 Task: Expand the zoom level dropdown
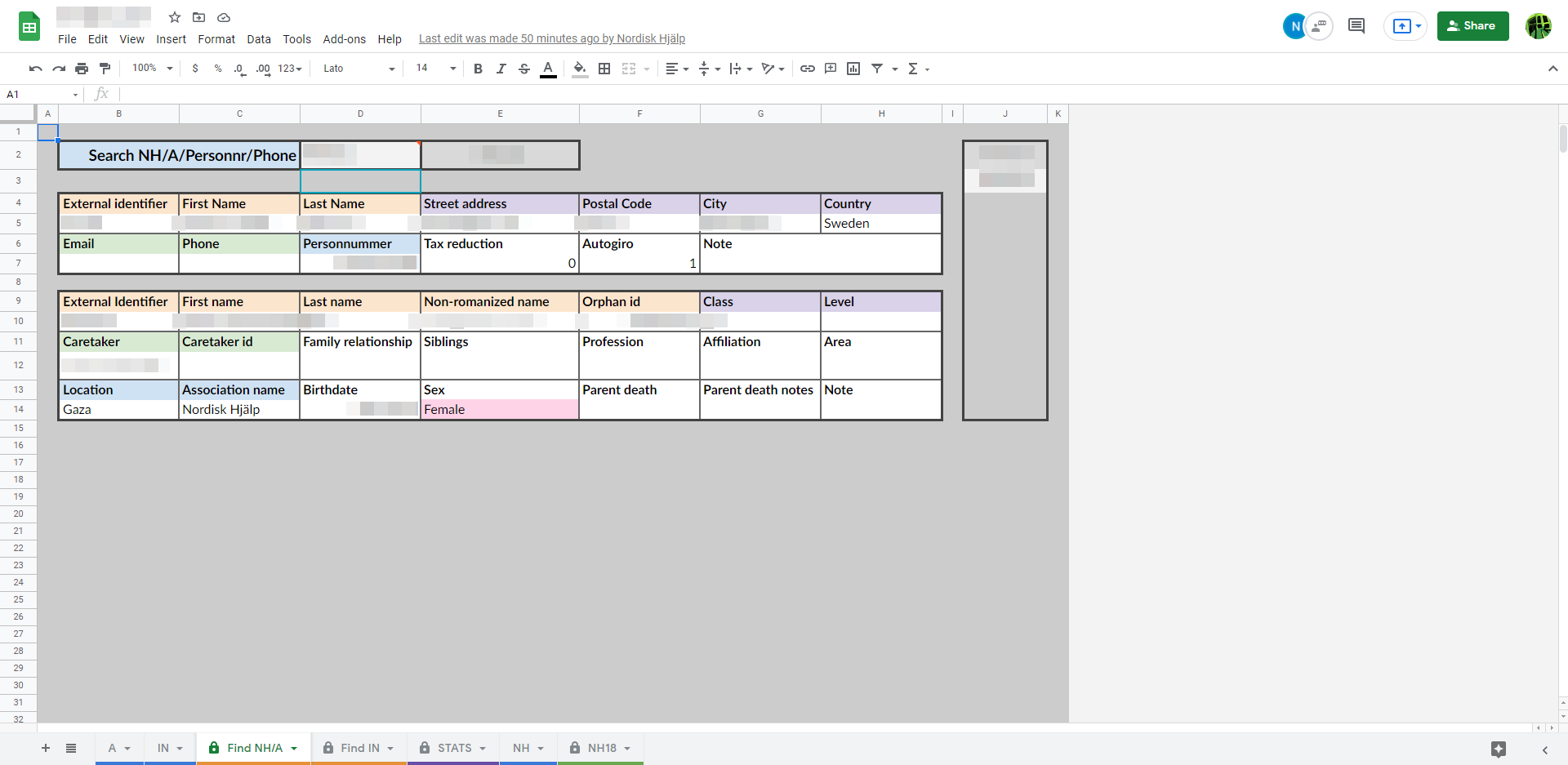(153, 69)
